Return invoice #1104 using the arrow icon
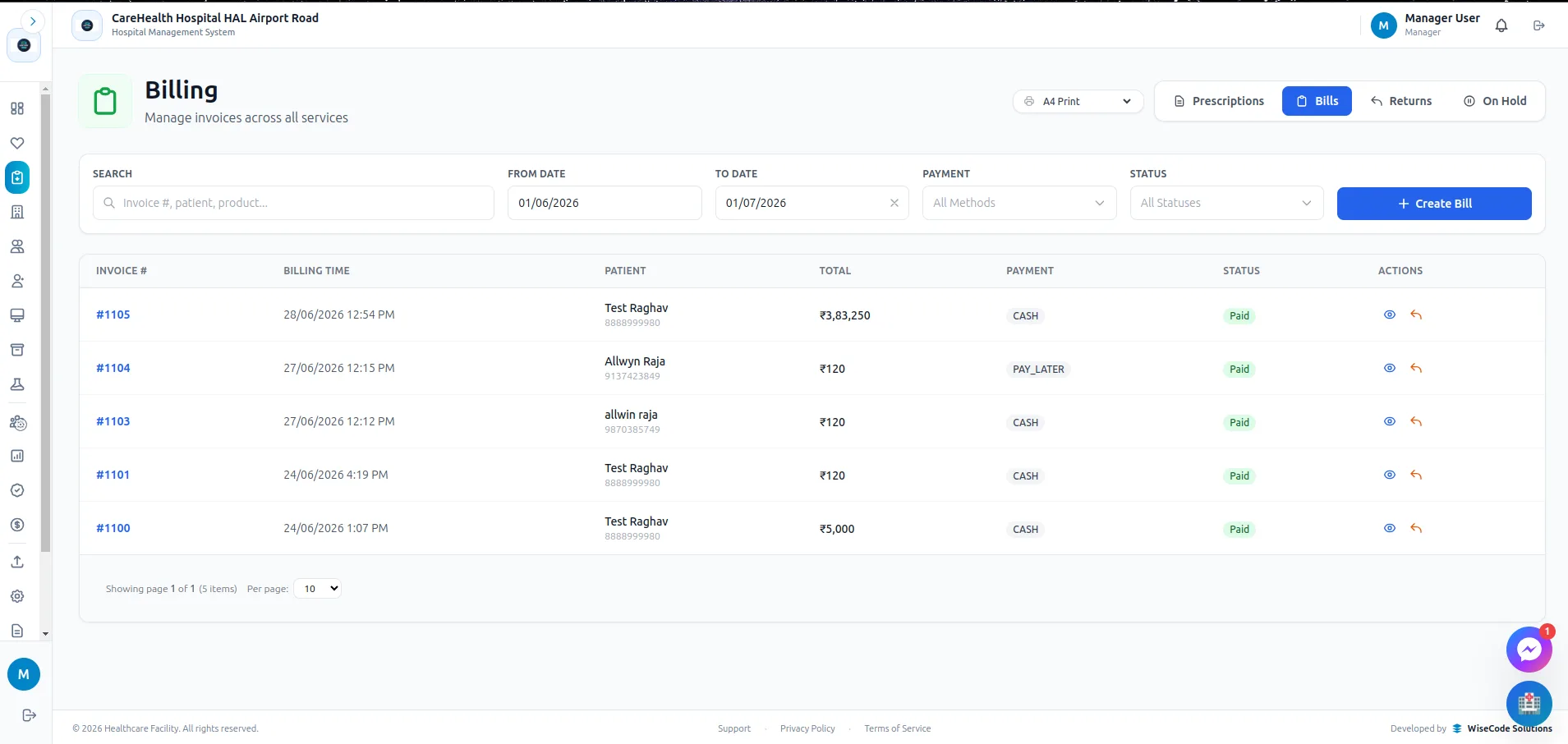Screen dimensions: 1568x744 pyautogui.click(x=1416, y=368)
